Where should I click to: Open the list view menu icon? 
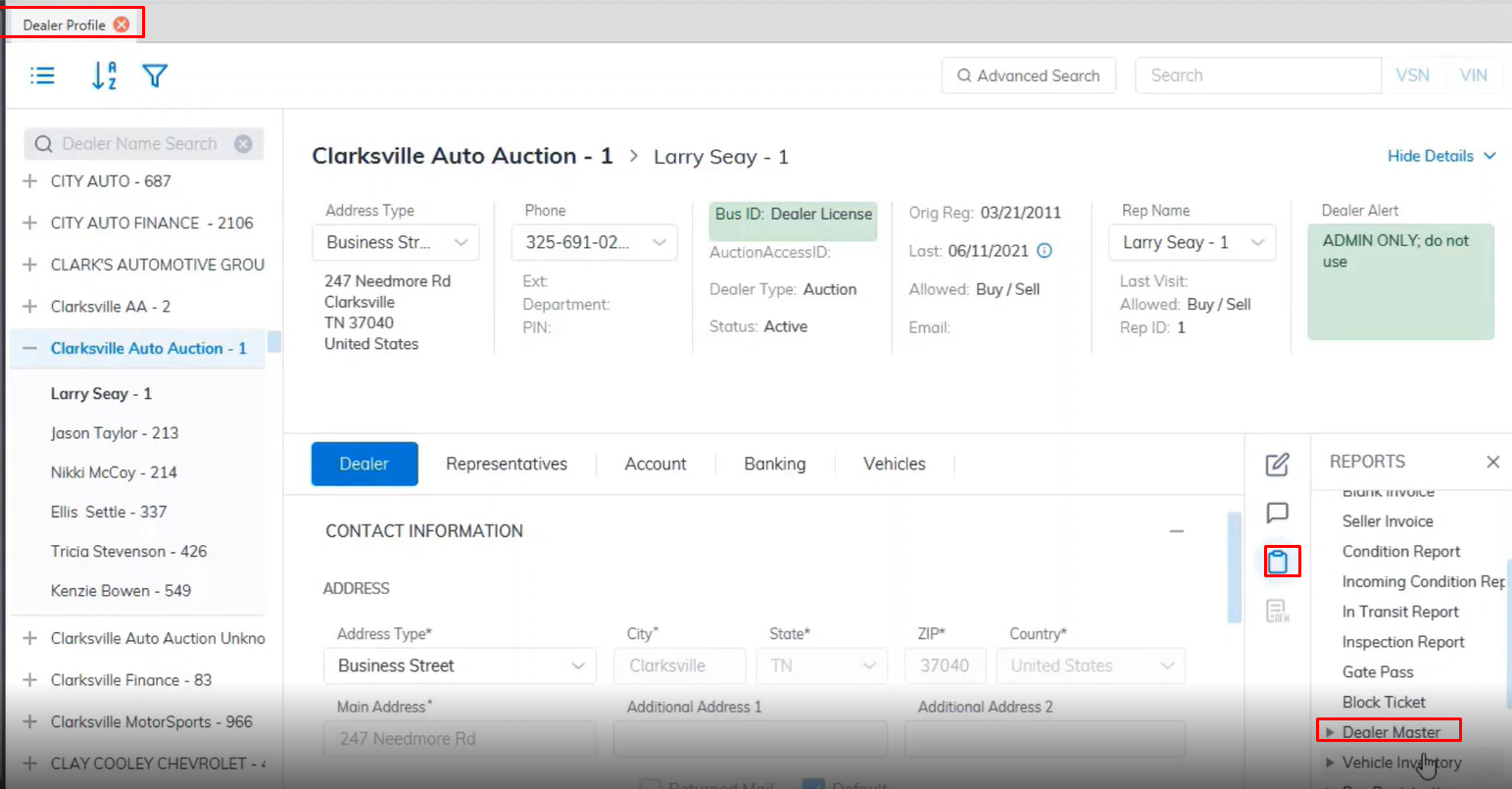tap(42, 75)
